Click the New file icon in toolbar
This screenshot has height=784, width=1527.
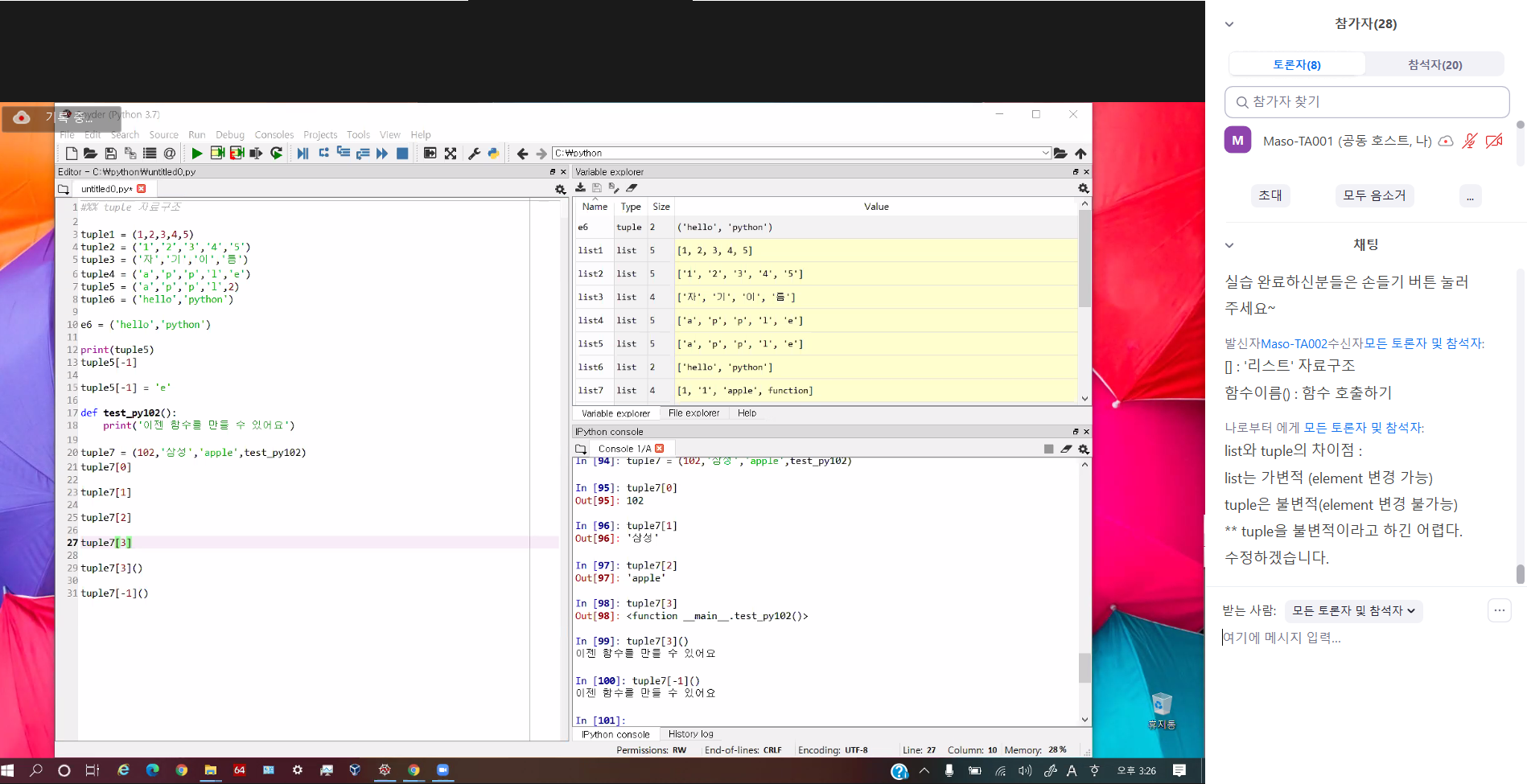72,154
